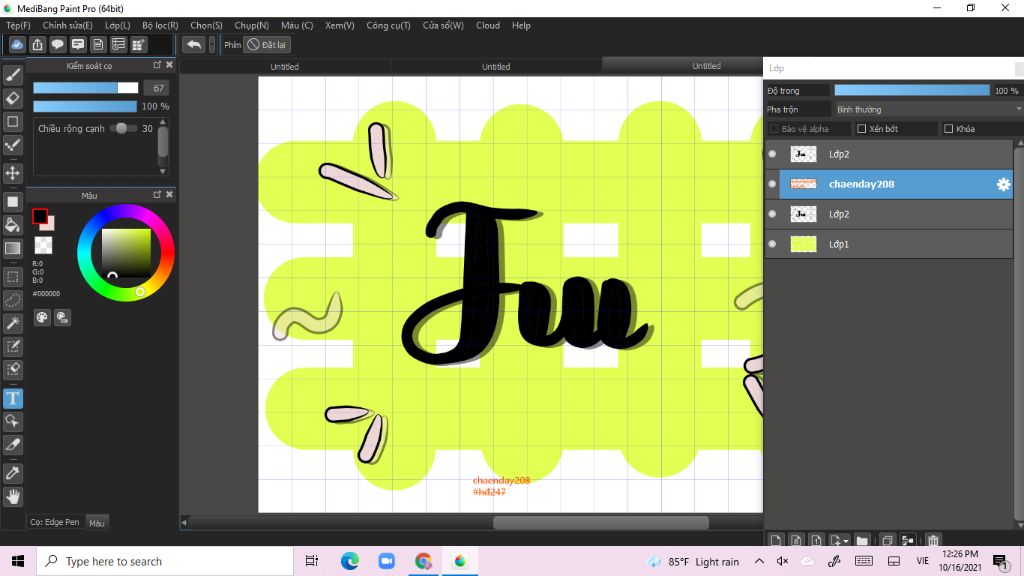Image resolution: width=1024 pixels, height=576 pixels.
Task: Select the Gradient tool
Action: tap(12, 248)
